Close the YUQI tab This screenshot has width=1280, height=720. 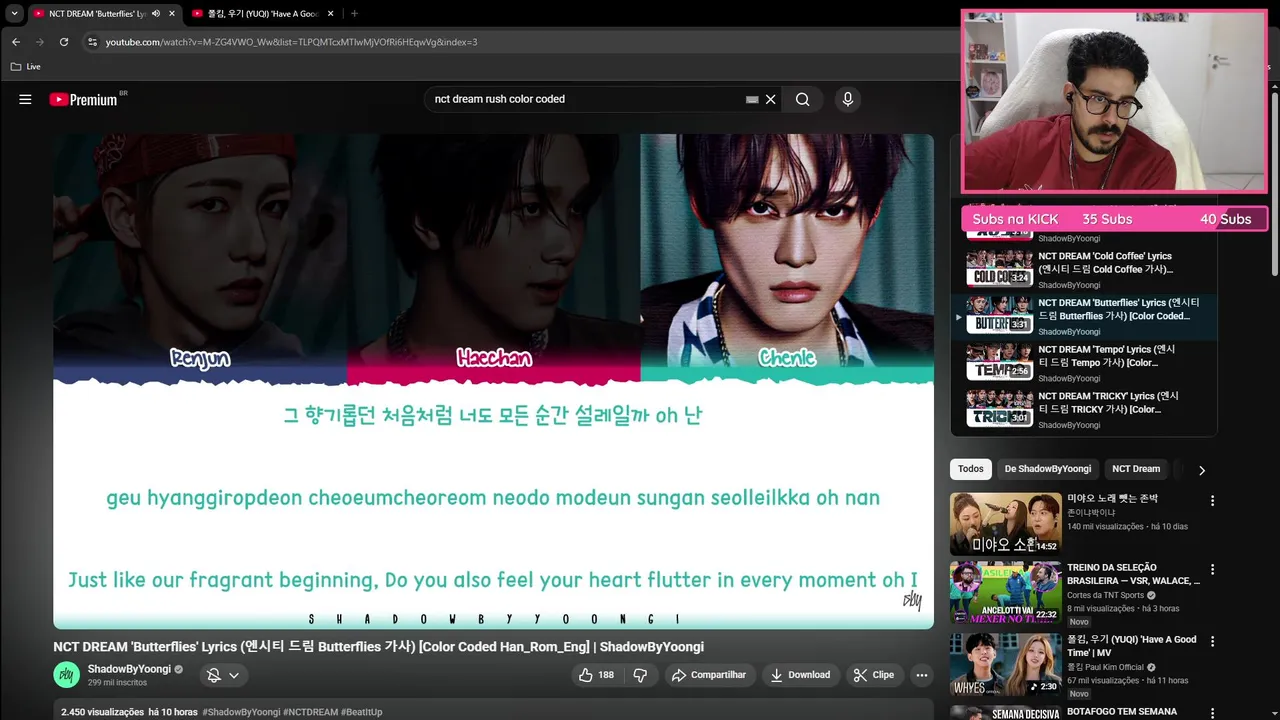(x=332, y=13)
